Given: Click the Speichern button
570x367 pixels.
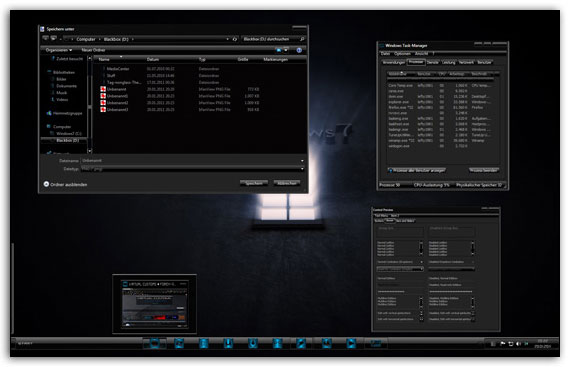Looking at the screenshot, I should 254,183.
